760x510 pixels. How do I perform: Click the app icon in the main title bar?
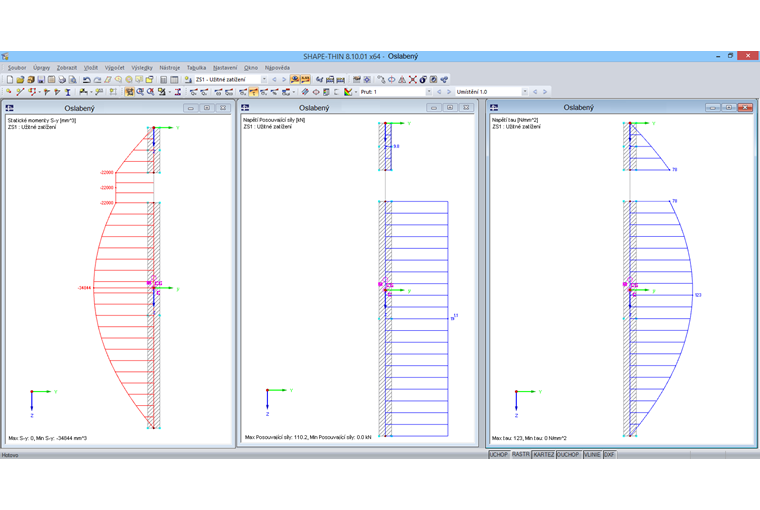tap(5, 56)
